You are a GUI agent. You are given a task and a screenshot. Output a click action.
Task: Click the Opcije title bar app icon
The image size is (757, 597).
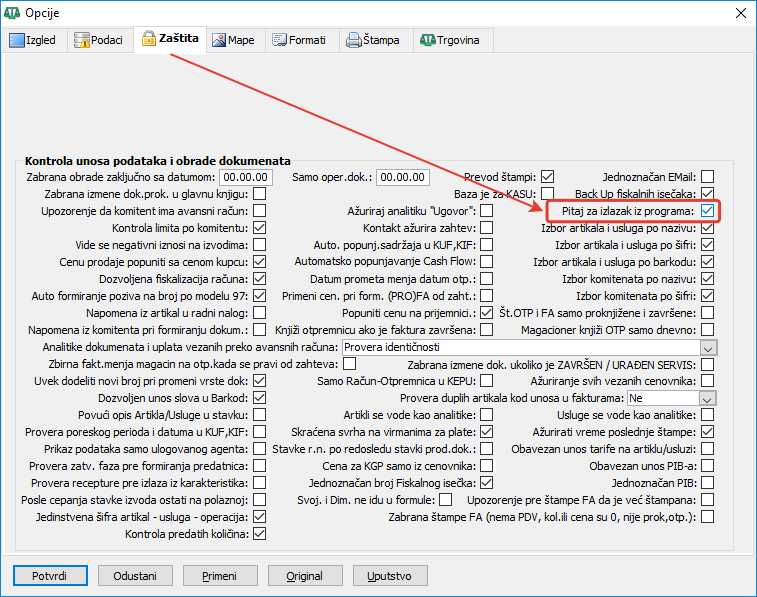pyautogui.click(x=12, y=13)
